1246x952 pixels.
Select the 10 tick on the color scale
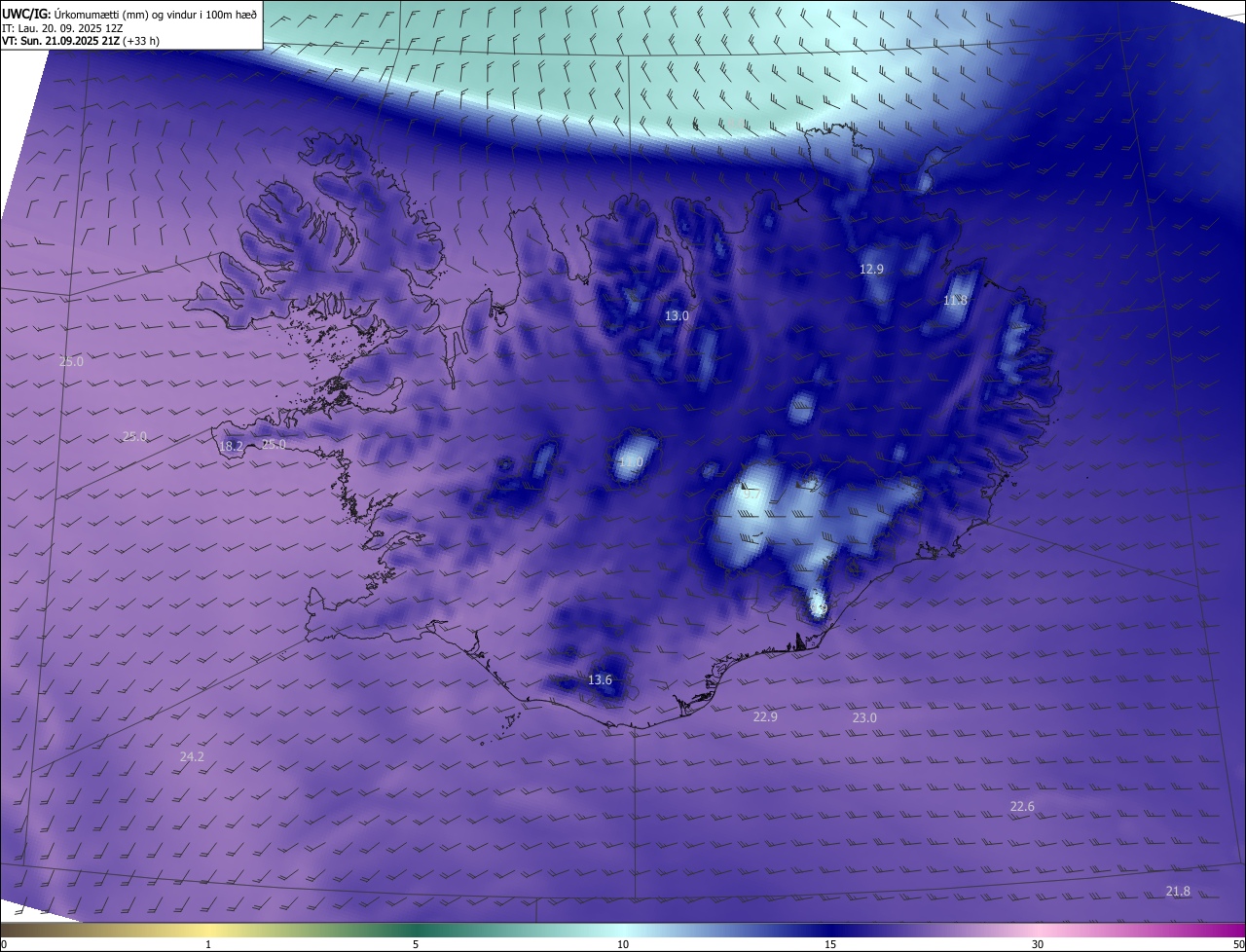[623, 944]
